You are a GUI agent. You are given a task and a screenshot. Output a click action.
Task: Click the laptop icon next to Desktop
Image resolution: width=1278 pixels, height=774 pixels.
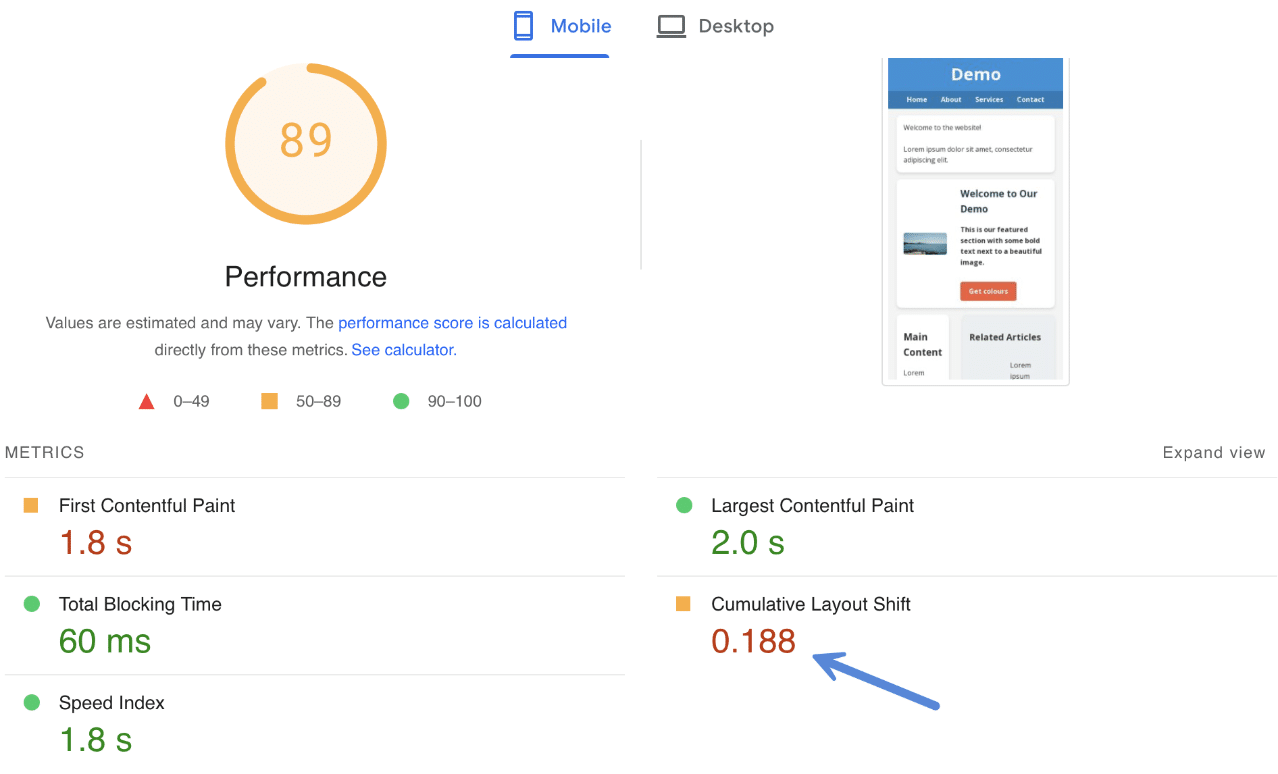tap(671, 25)
